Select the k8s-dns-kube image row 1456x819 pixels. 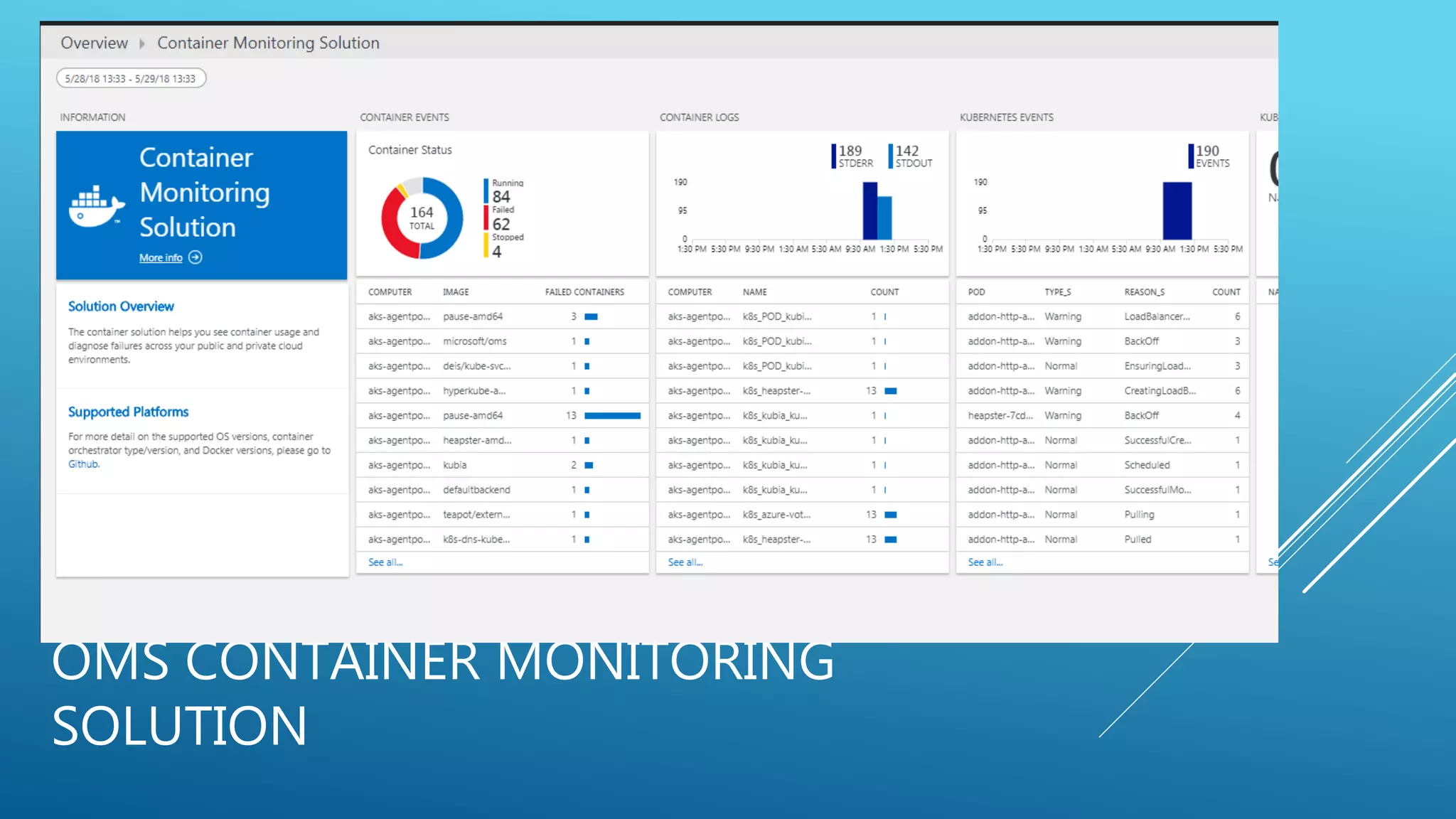click(502, 540)
